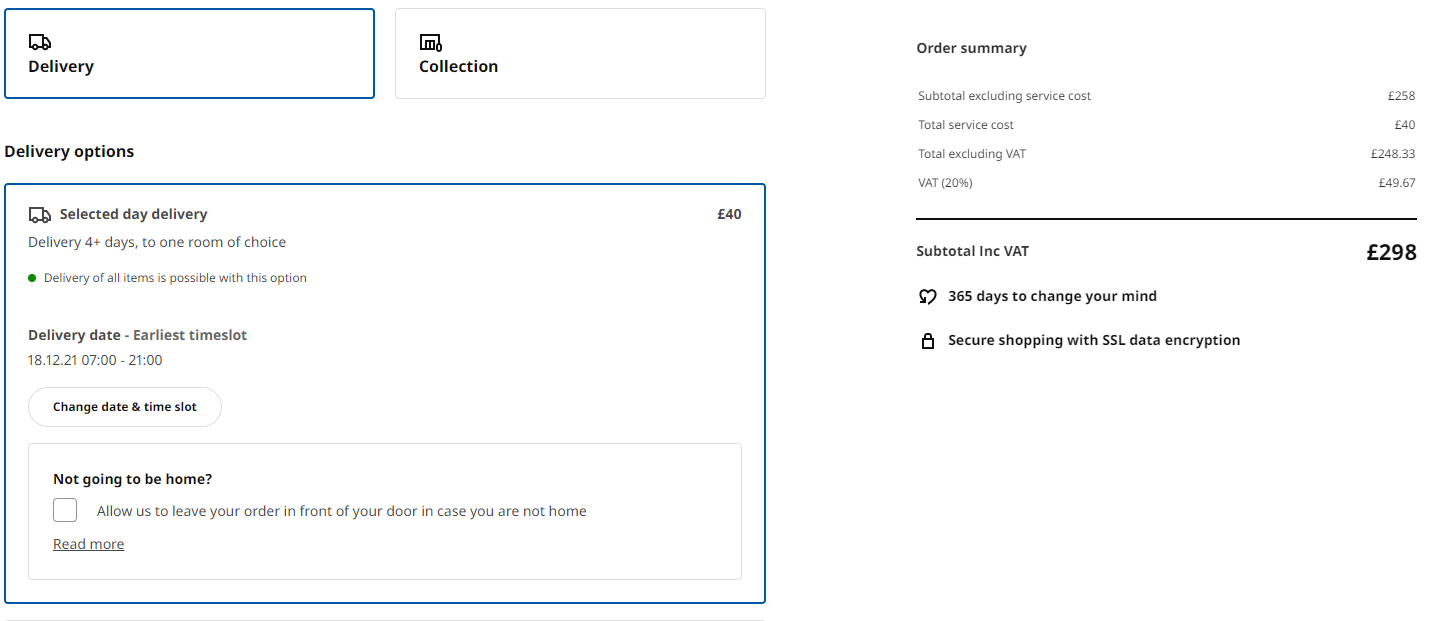The height and width of the screenshot is (621, 1447).
Task: Open the Read more link
Action: (88, 543)
